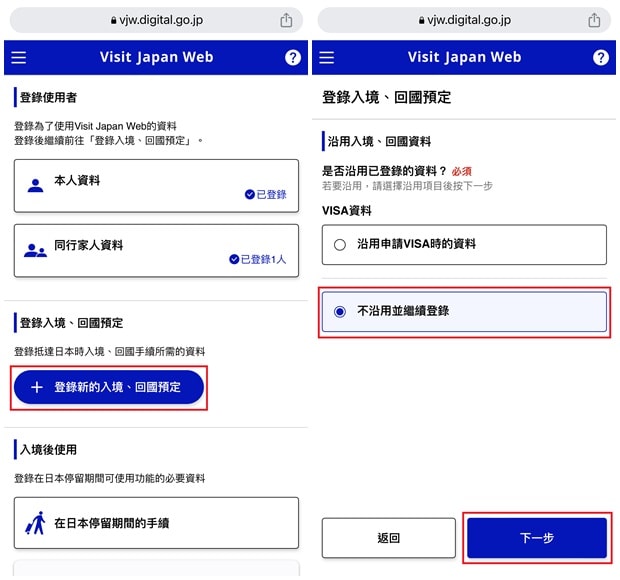
Task: Open 同行家人資料 card
Action: pyautogui.click(x=156, y=251)
